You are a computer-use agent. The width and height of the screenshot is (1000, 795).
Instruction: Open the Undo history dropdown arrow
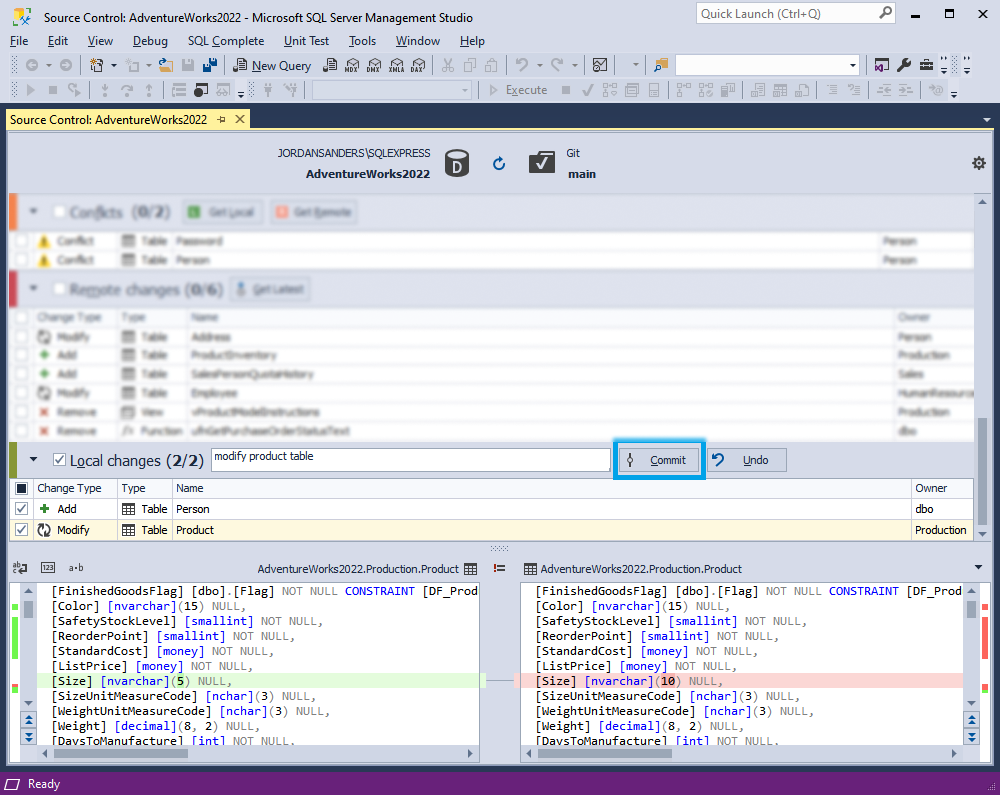(x=540, y=65)
